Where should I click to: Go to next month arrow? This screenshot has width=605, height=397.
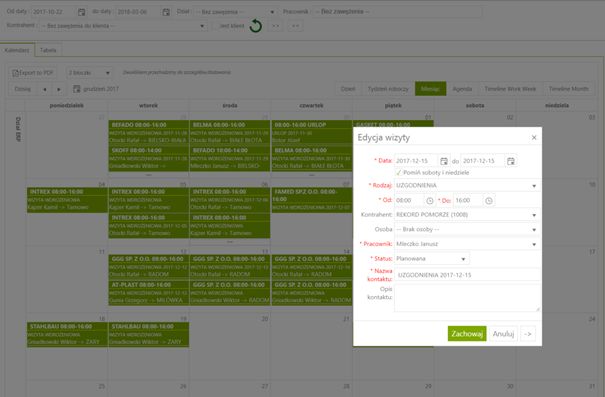[59, 89]
